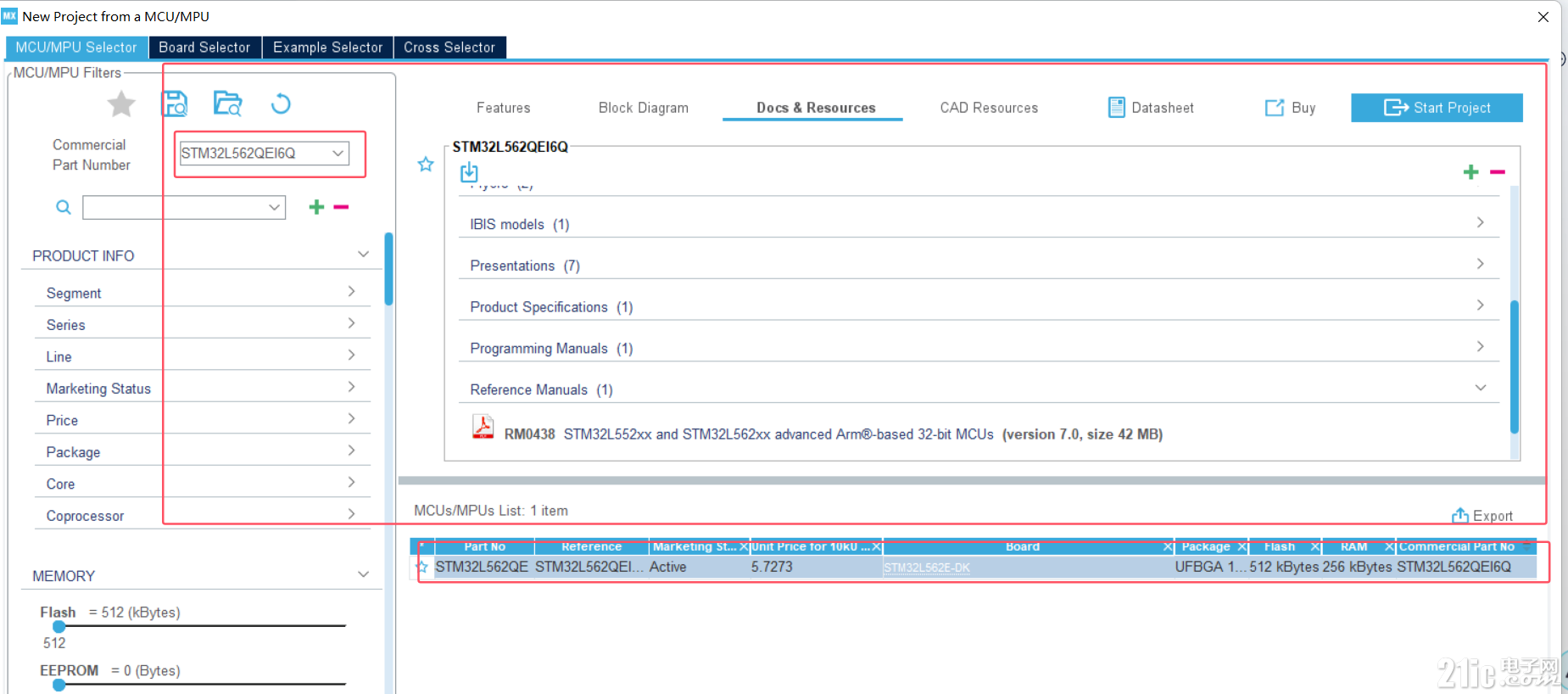
Task: Remove the Marketing Status column using its X
Action: (744, 547)
